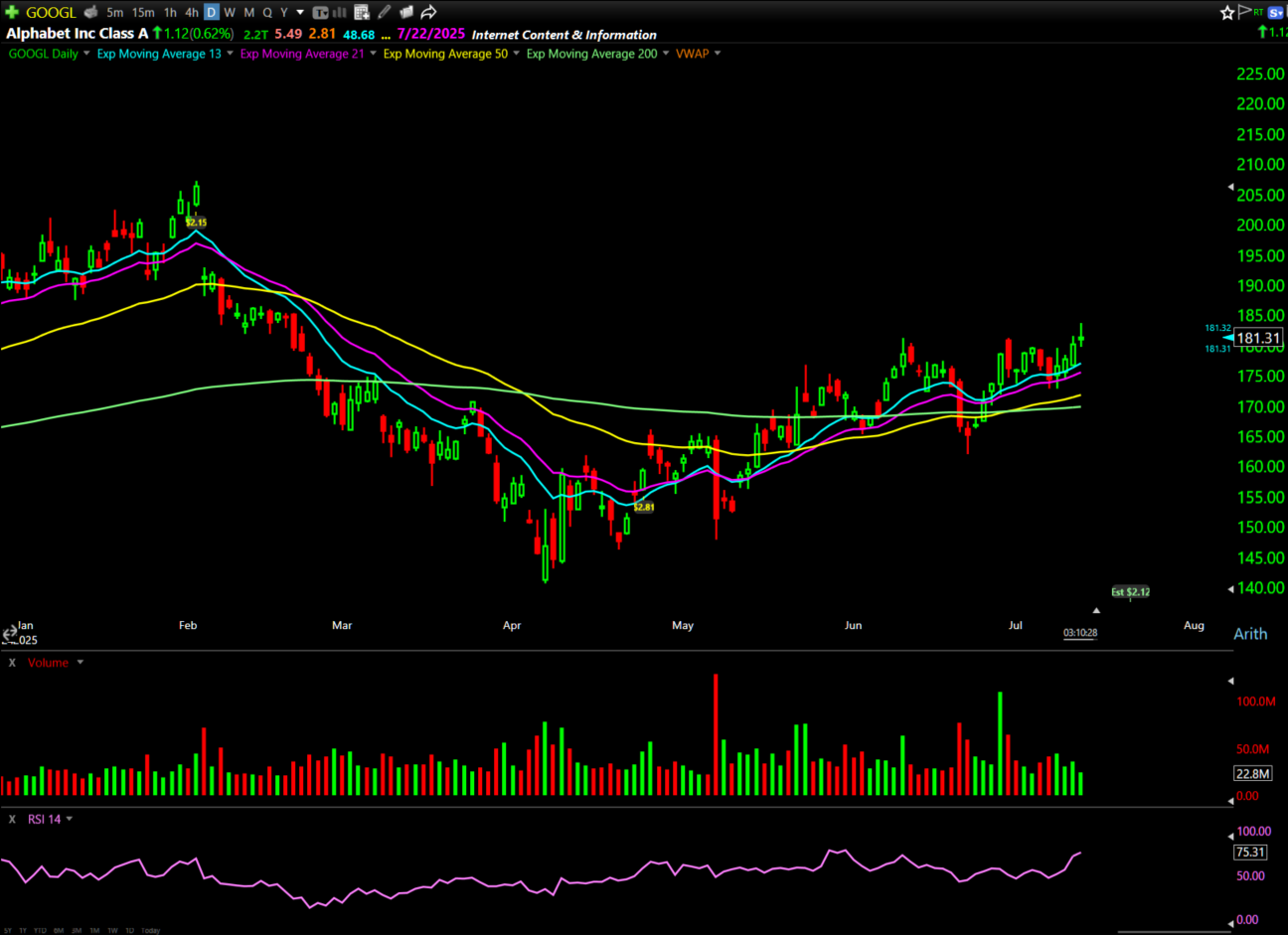Select the Daily (D) timeframe button

(212, 12)
